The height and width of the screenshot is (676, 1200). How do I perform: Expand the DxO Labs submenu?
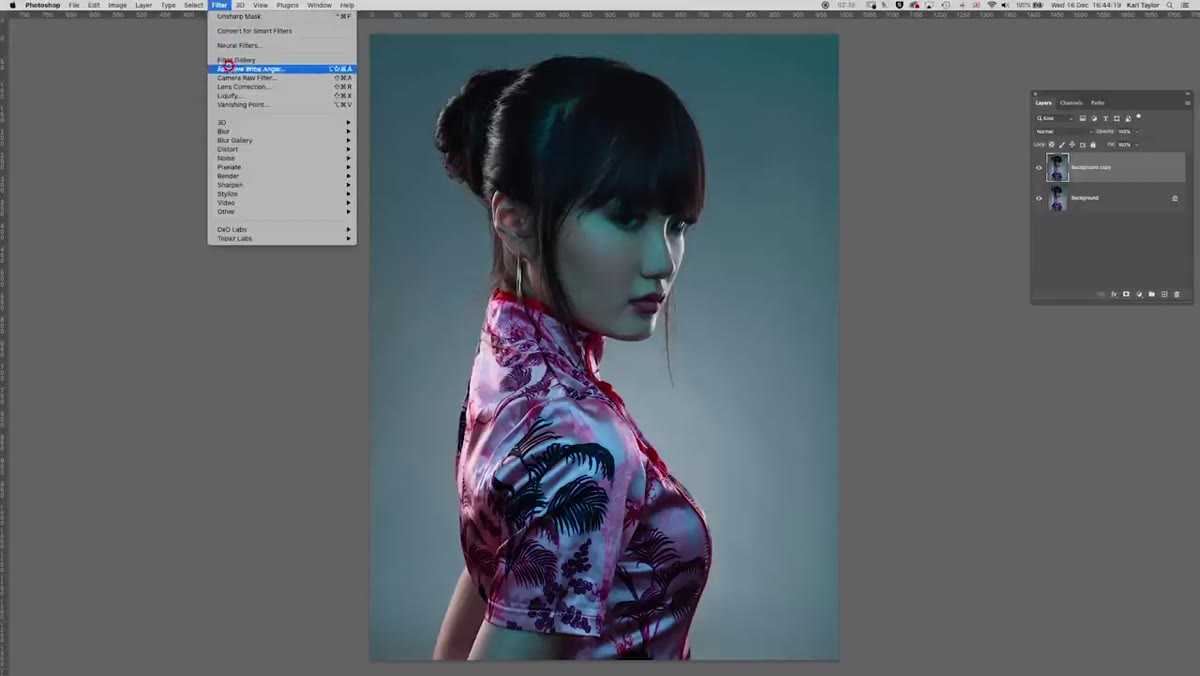pos(282,229)
